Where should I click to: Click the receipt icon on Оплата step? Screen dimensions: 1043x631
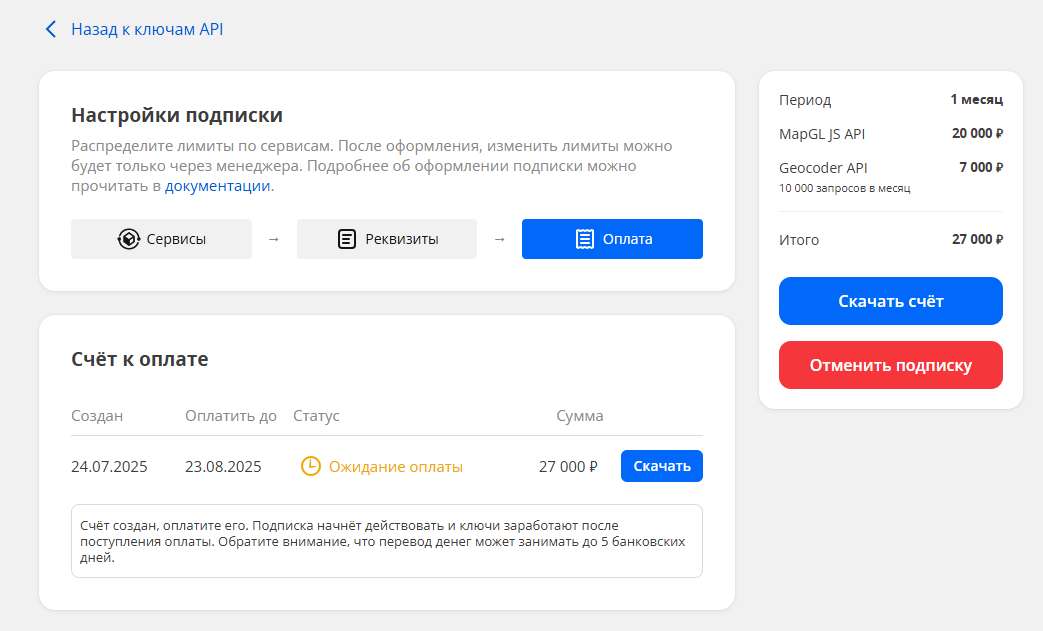(x=585, y=239)
